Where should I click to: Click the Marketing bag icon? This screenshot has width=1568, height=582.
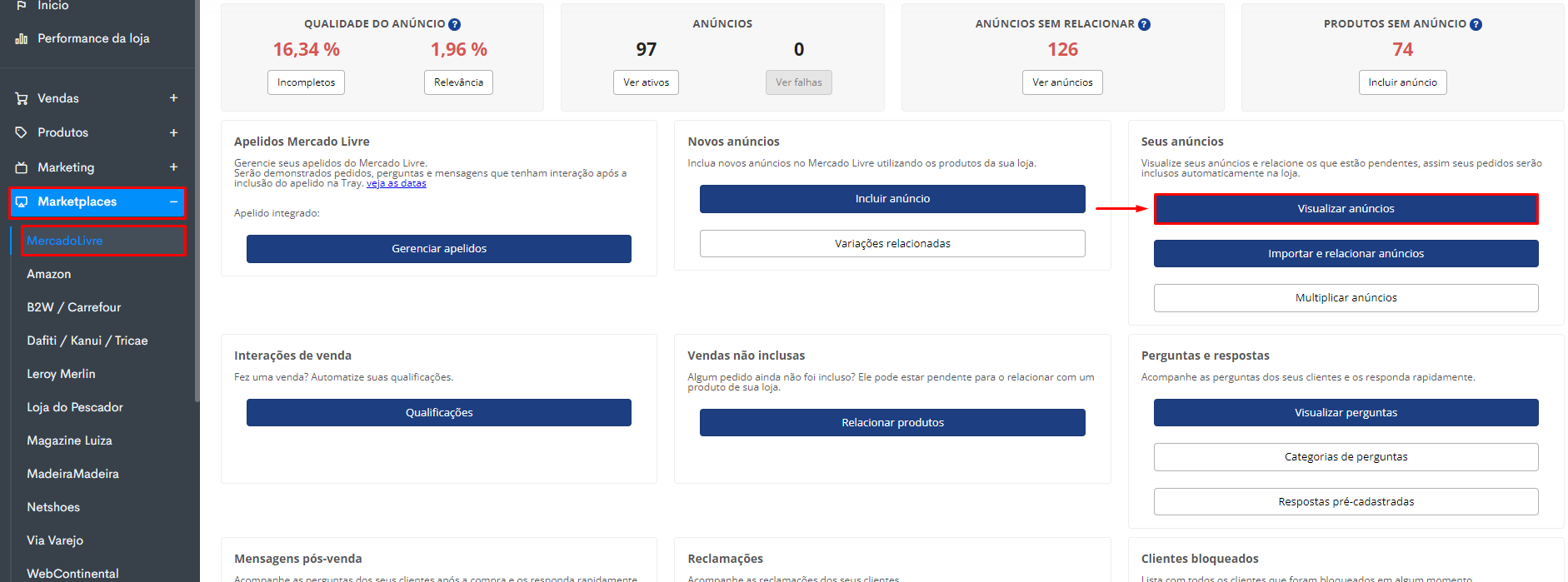(22, 167)
